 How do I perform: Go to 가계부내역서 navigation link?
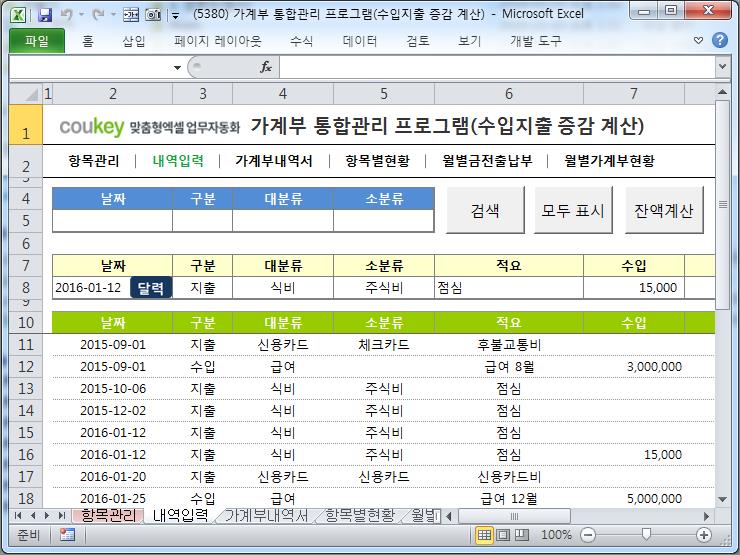click(274, 161)
